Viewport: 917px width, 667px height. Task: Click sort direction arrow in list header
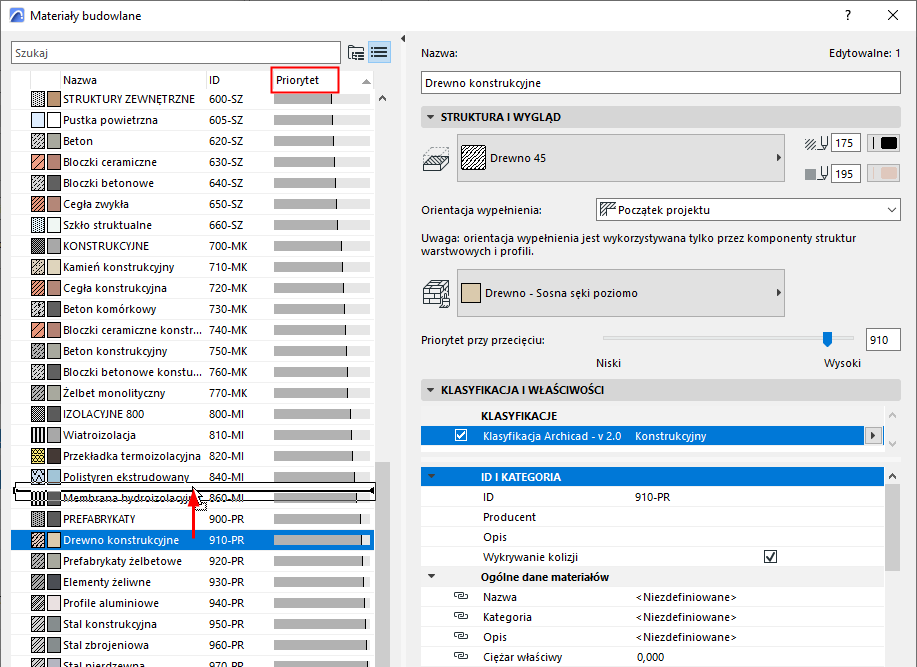[367, 81]
